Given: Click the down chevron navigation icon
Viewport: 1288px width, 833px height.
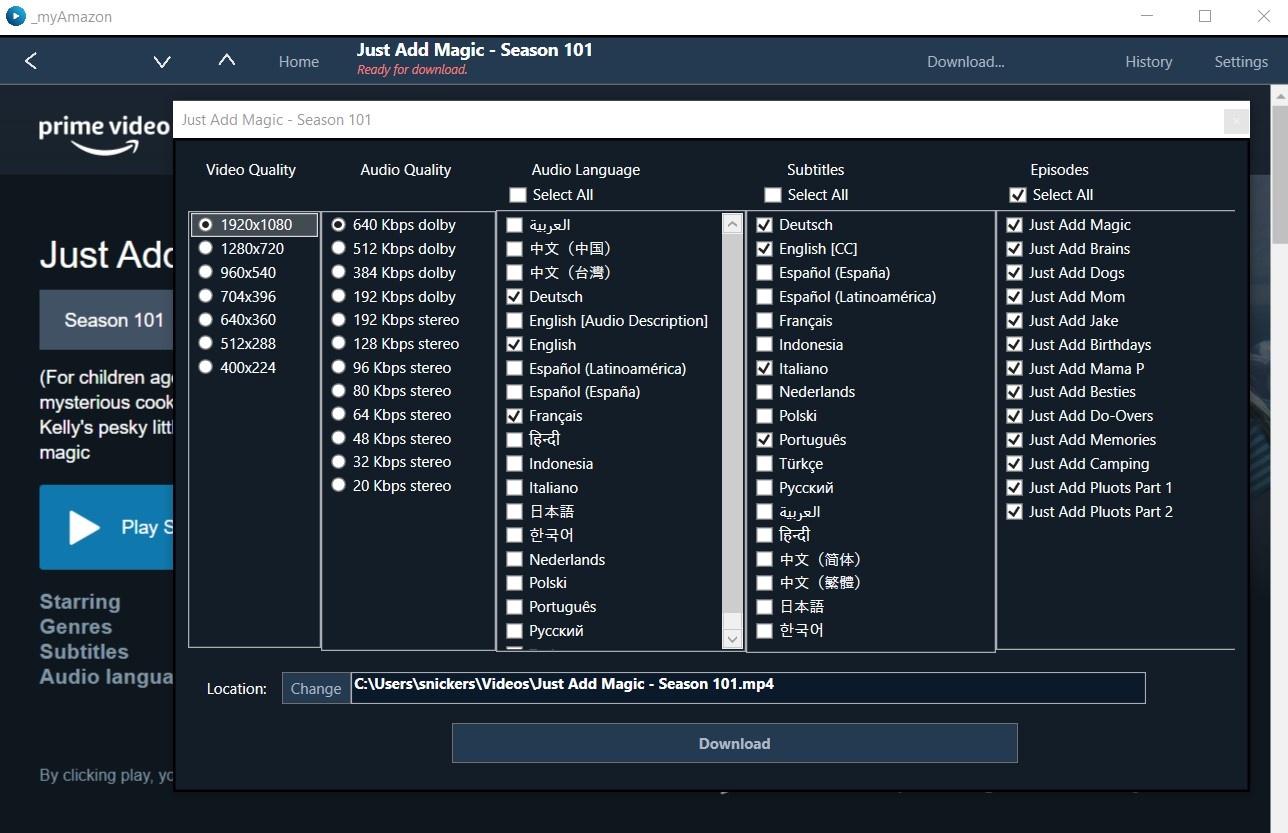Looking at the screenshot, I should 162,62.
